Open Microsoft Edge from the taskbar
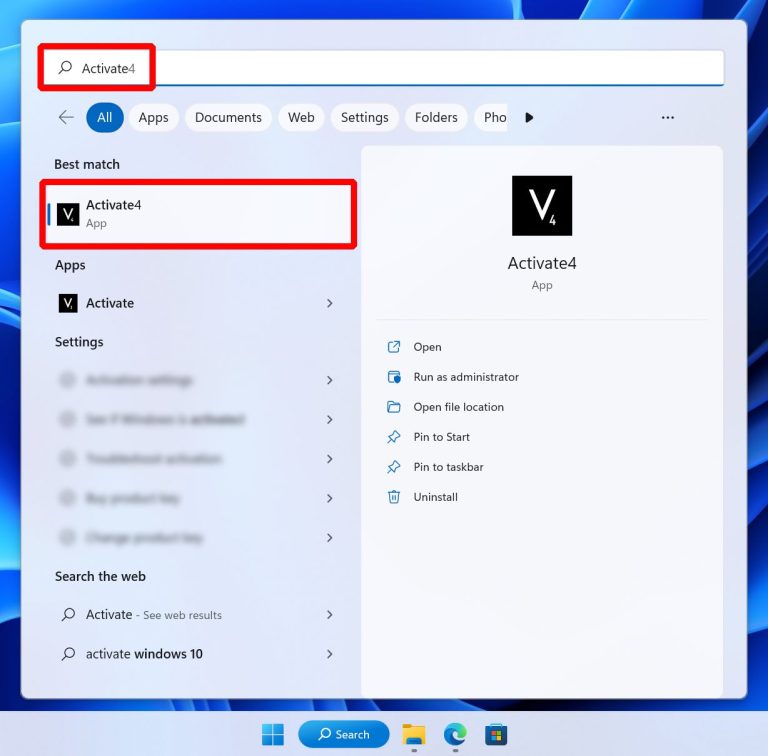Screen dimensions: 768x756 (455, 735)
